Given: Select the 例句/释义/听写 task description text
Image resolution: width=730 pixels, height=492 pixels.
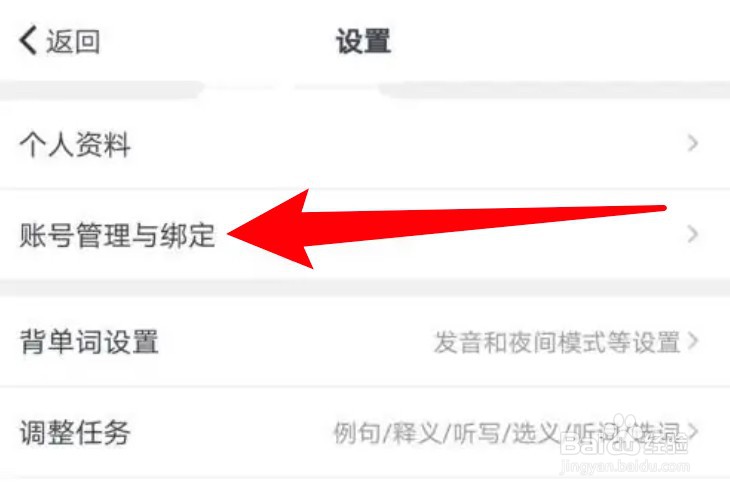Looking at the screenshot, I should point(507,433).
